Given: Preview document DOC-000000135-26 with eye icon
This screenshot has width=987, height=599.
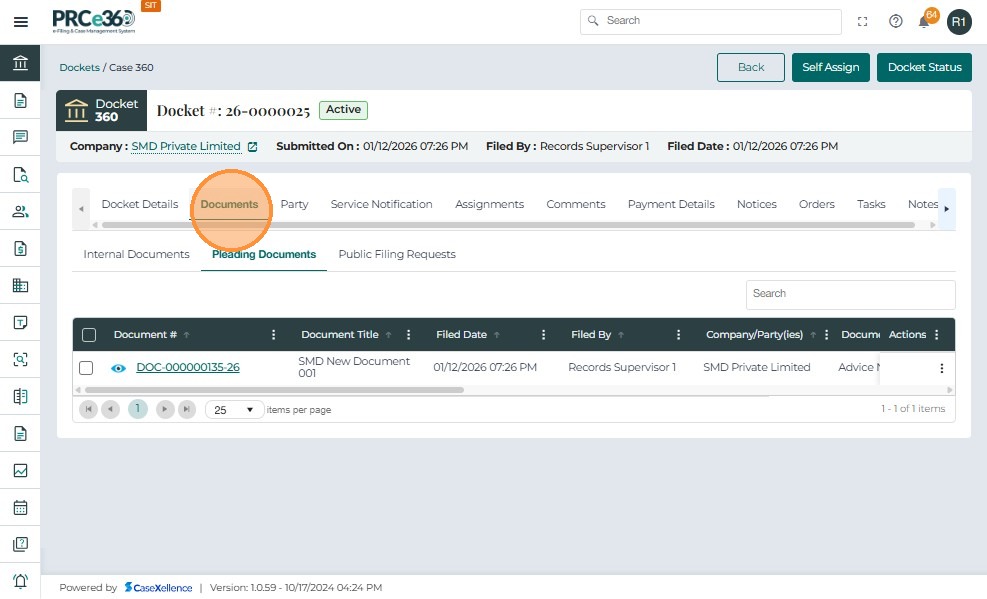Looking at the screenshot, I should [118, 368].
